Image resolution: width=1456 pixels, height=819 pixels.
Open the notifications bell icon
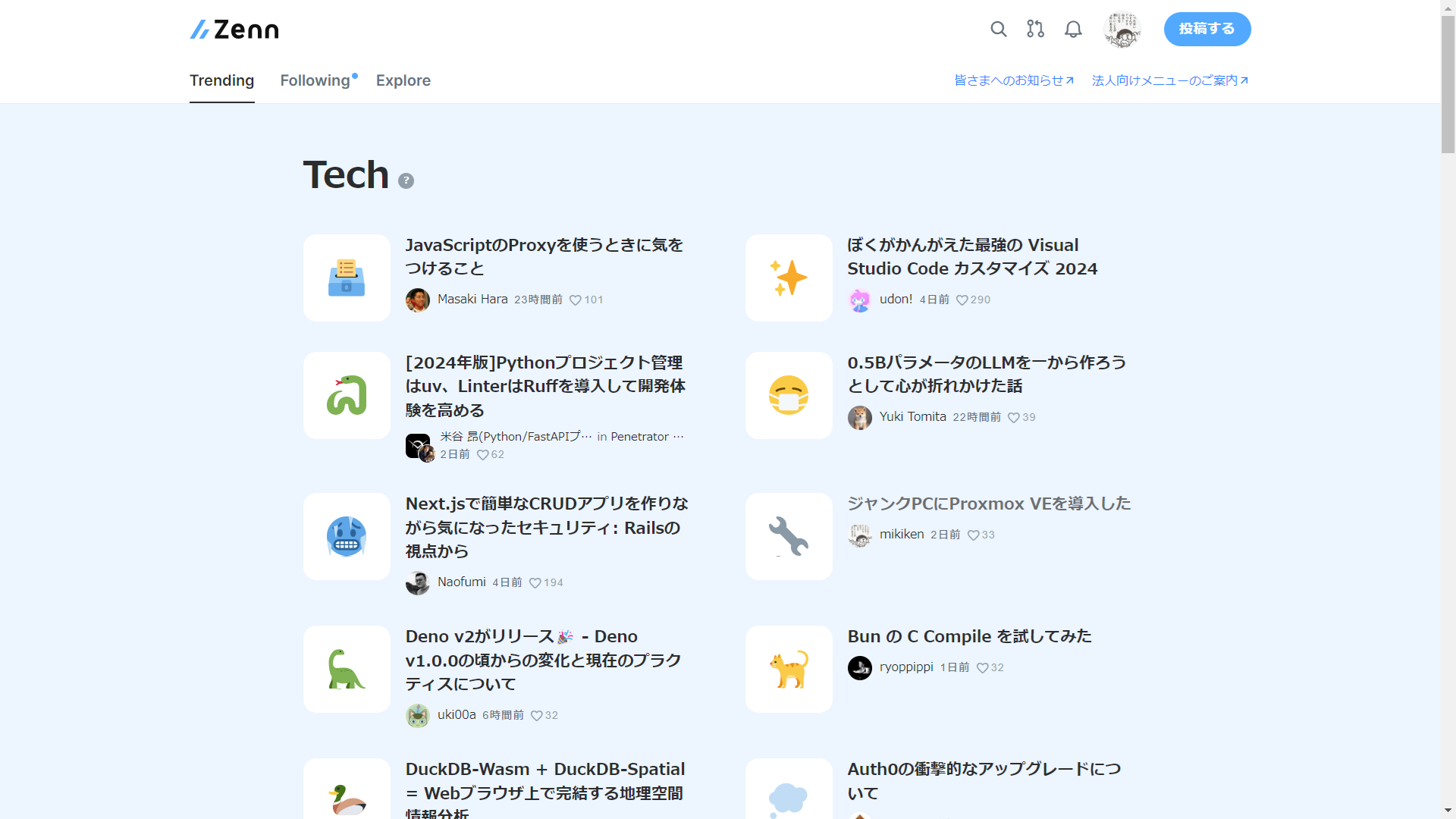[x=1072, y=29]
